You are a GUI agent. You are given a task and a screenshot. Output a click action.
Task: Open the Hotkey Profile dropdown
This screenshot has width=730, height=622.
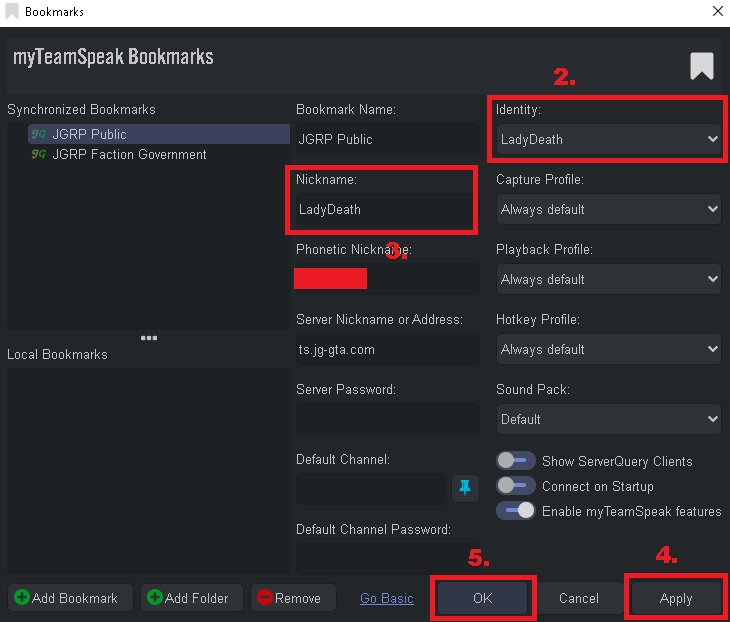(x=608, y=349)
